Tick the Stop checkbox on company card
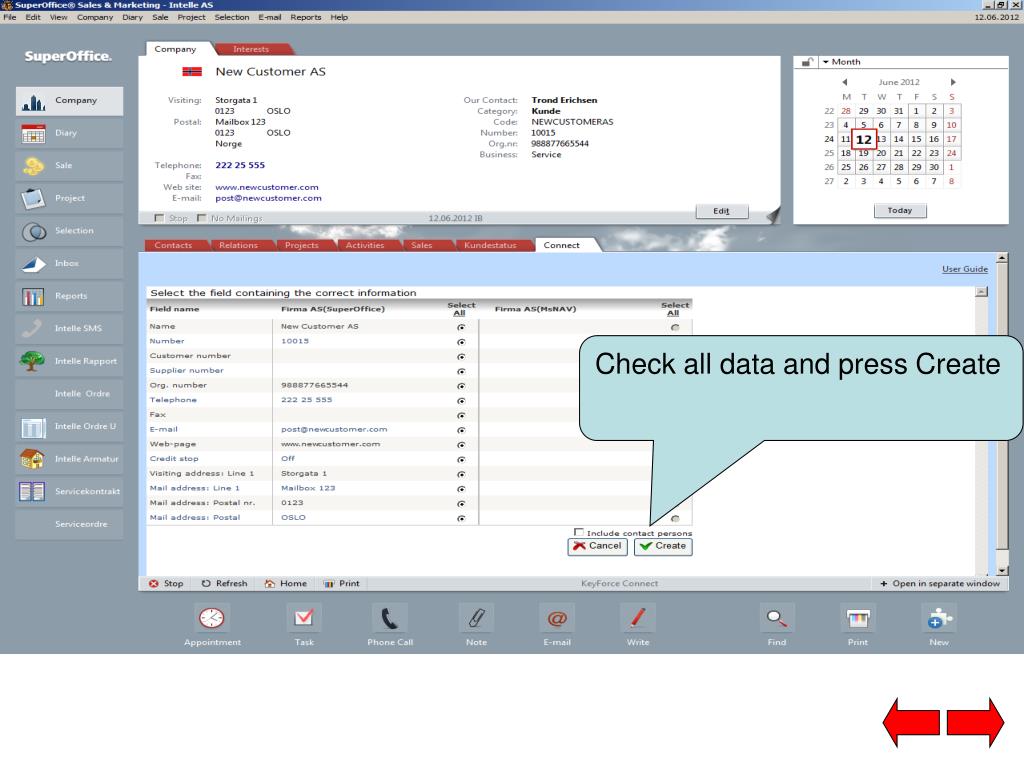This screenshot has width=1024, height=768. click(x=159, y=218)
